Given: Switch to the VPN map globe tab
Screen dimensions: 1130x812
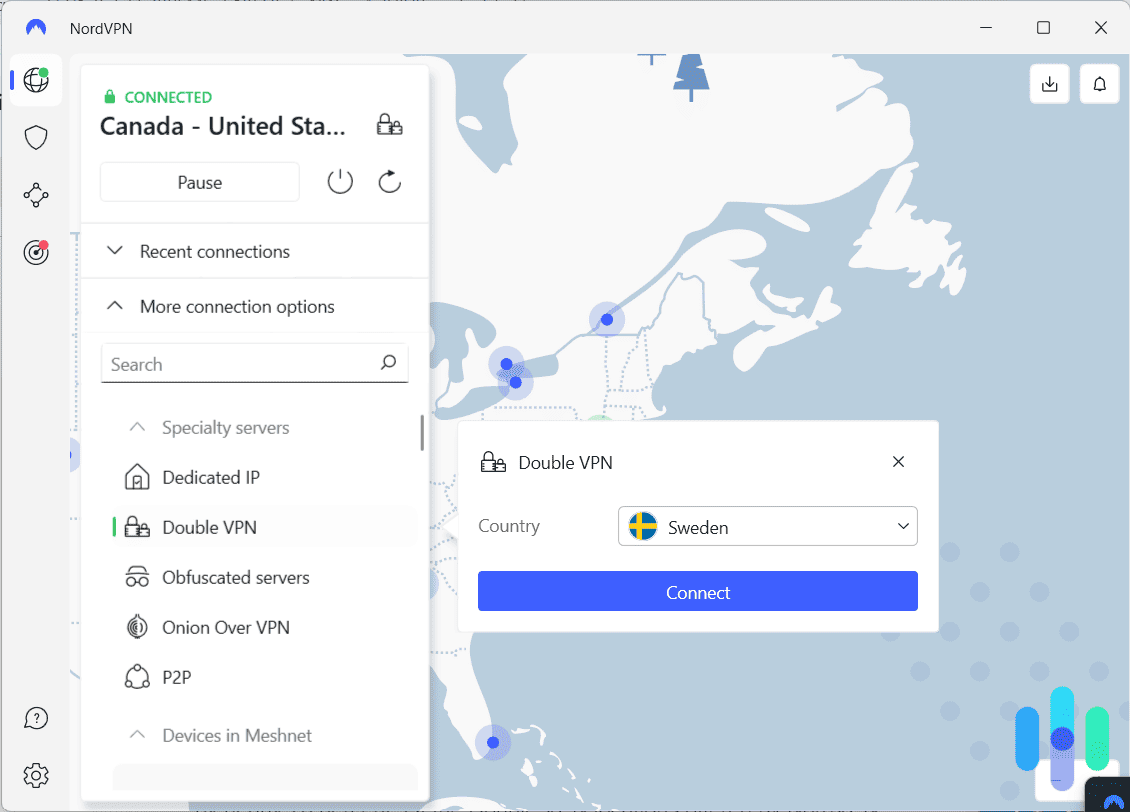Looking at the screenshot, I should [x=36, y=80].
